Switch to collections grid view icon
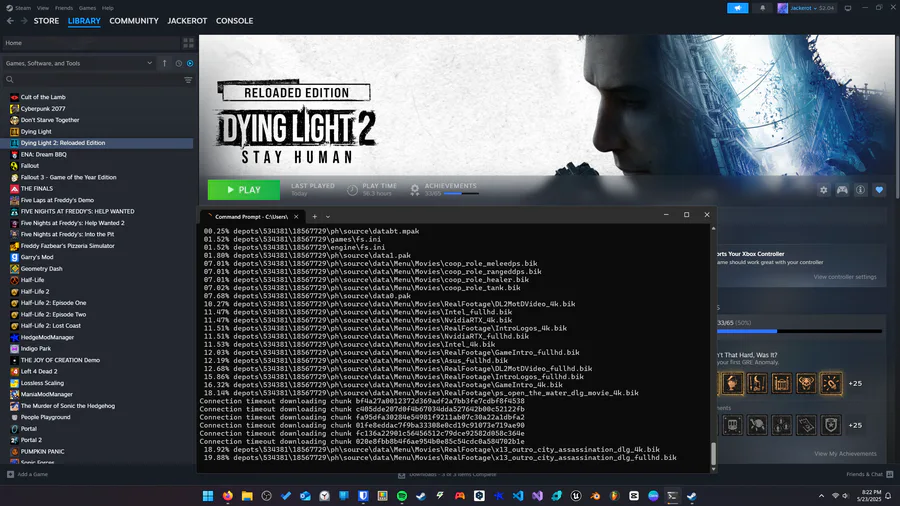900x506 pixels. [188, 44]
